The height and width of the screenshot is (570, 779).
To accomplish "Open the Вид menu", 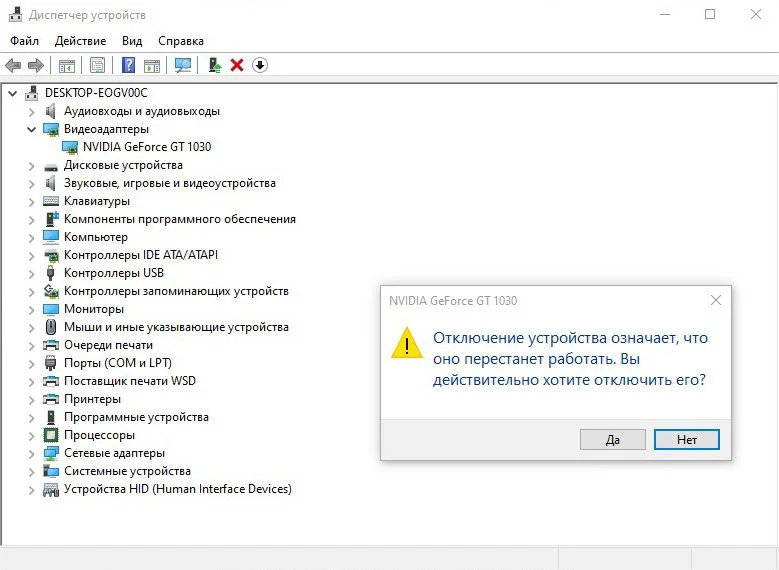I will pos(132,41).
